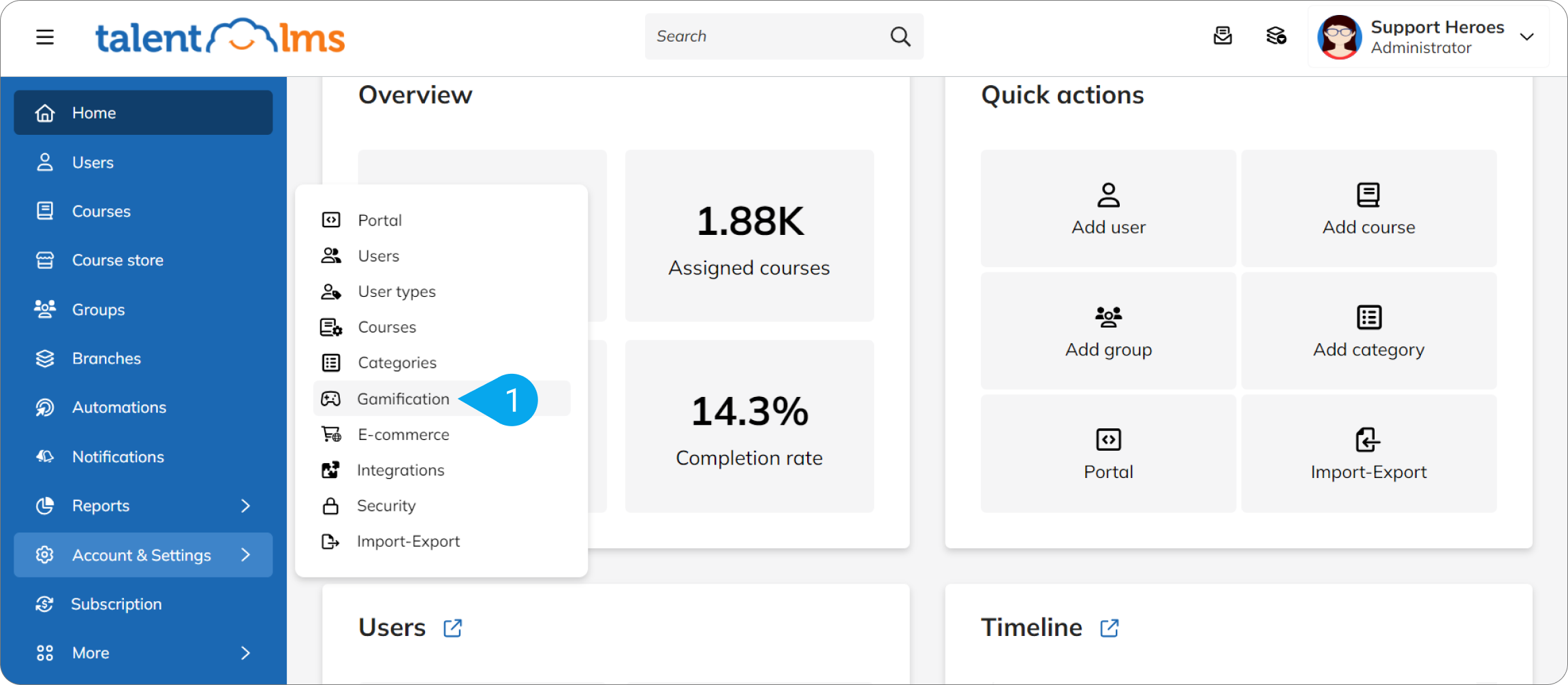Click the Categories list icon in flyout

point(331,362)
